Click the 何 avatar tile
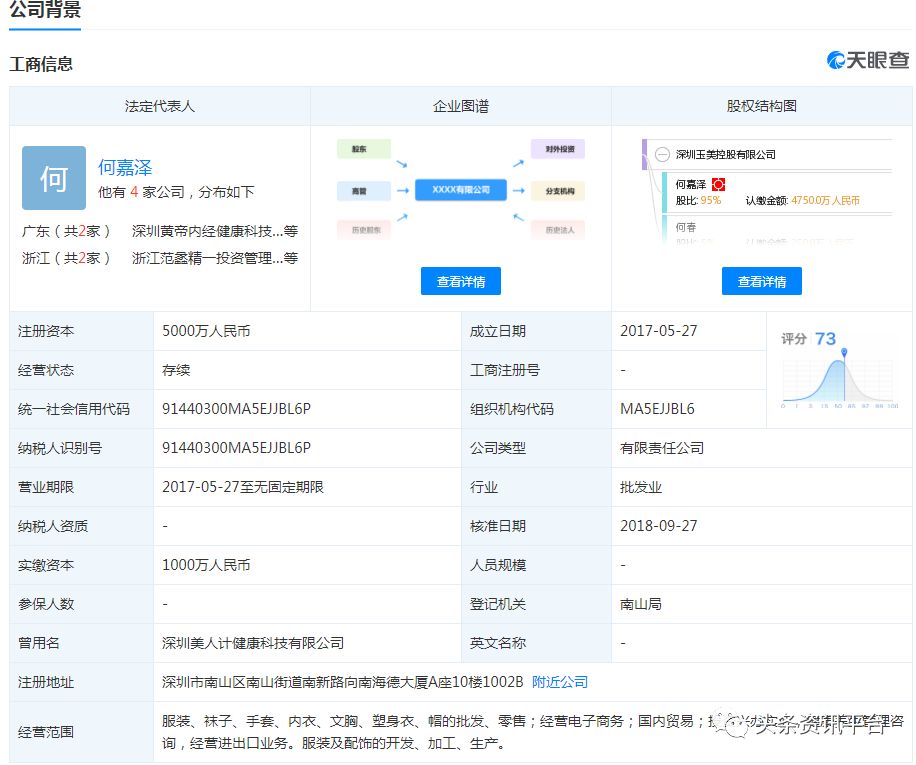916x765 pixels. click(54, 178)
